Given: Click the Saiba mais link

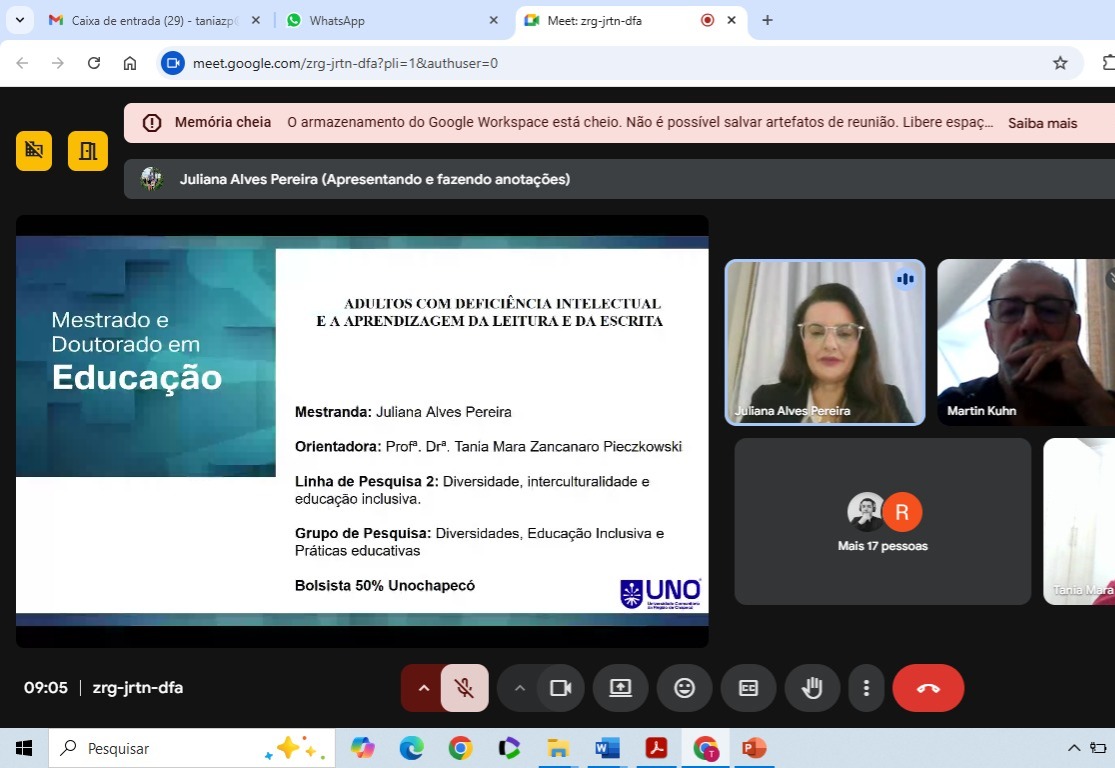Looking at the screenshot, I should (x=1042, y=123).
